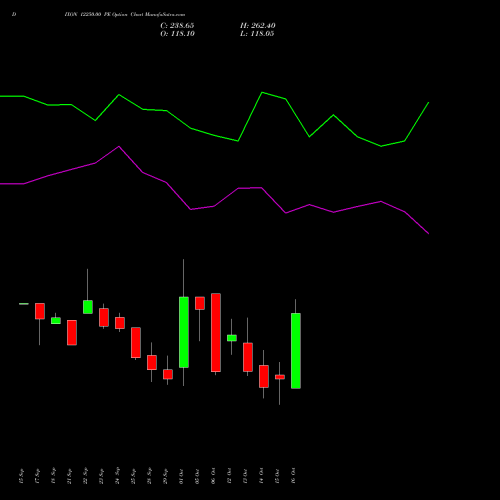Select the 13 Oct date label
The height and width of the screenshot is (500, 500).
coord(245,476)
